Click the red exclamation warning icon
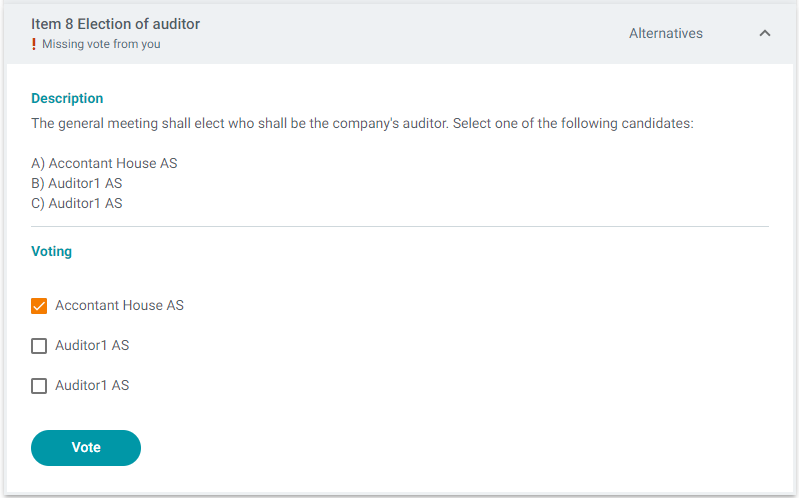 tap(34, 44)
